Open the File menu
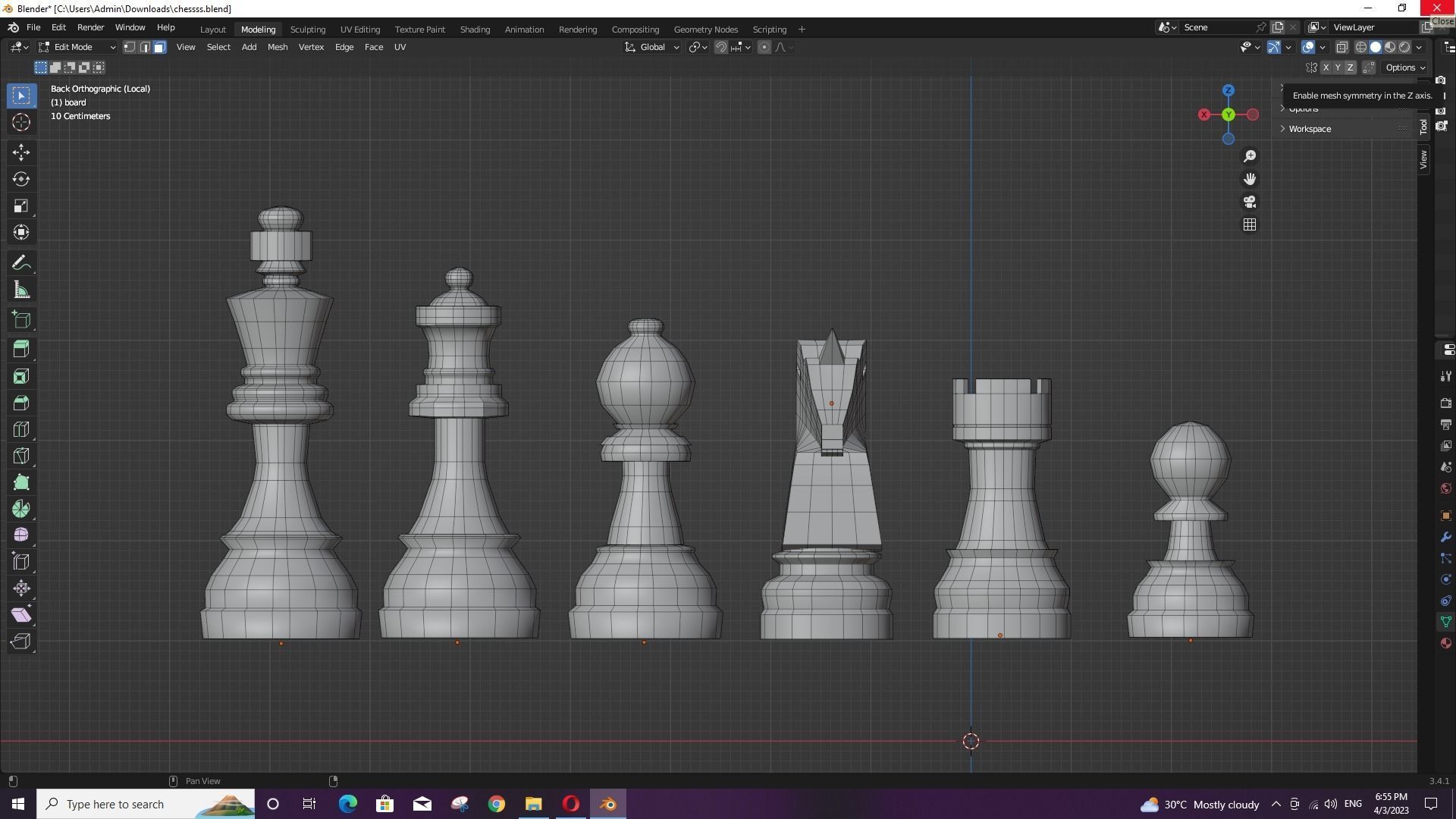Image resolution: width=1456 pixels, height=819 pixels. pyautogui.click(x=33, y=27)
